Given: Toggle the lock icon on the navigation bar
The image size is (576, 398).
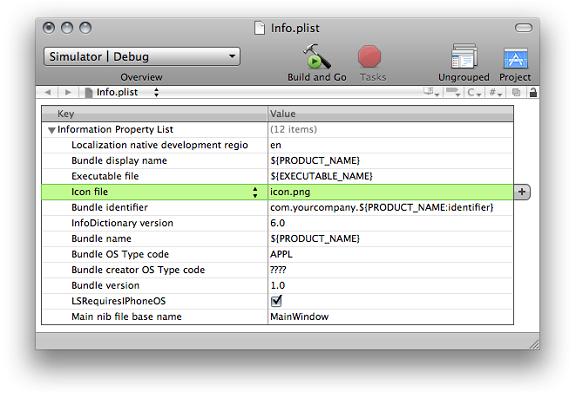Looking at the screenshot, I should (533, 92).
